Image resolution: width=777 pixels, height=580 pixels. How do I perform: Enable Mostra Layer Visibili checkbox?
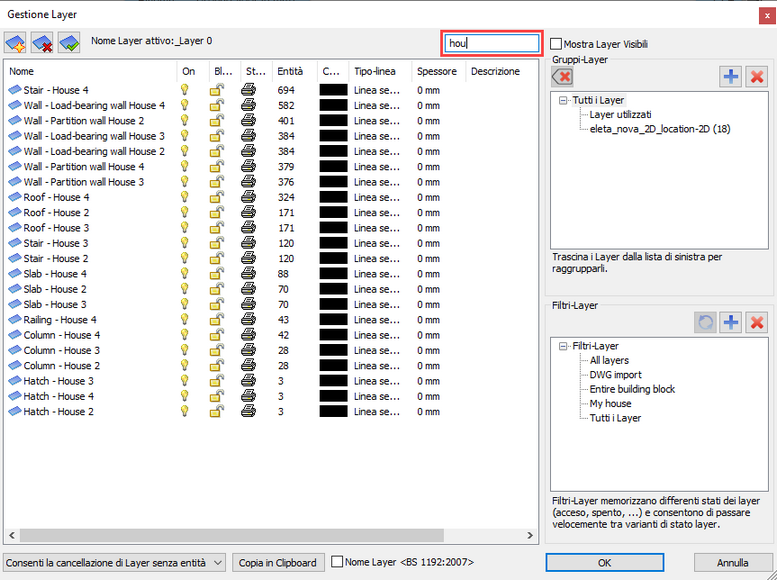[556, 44]
